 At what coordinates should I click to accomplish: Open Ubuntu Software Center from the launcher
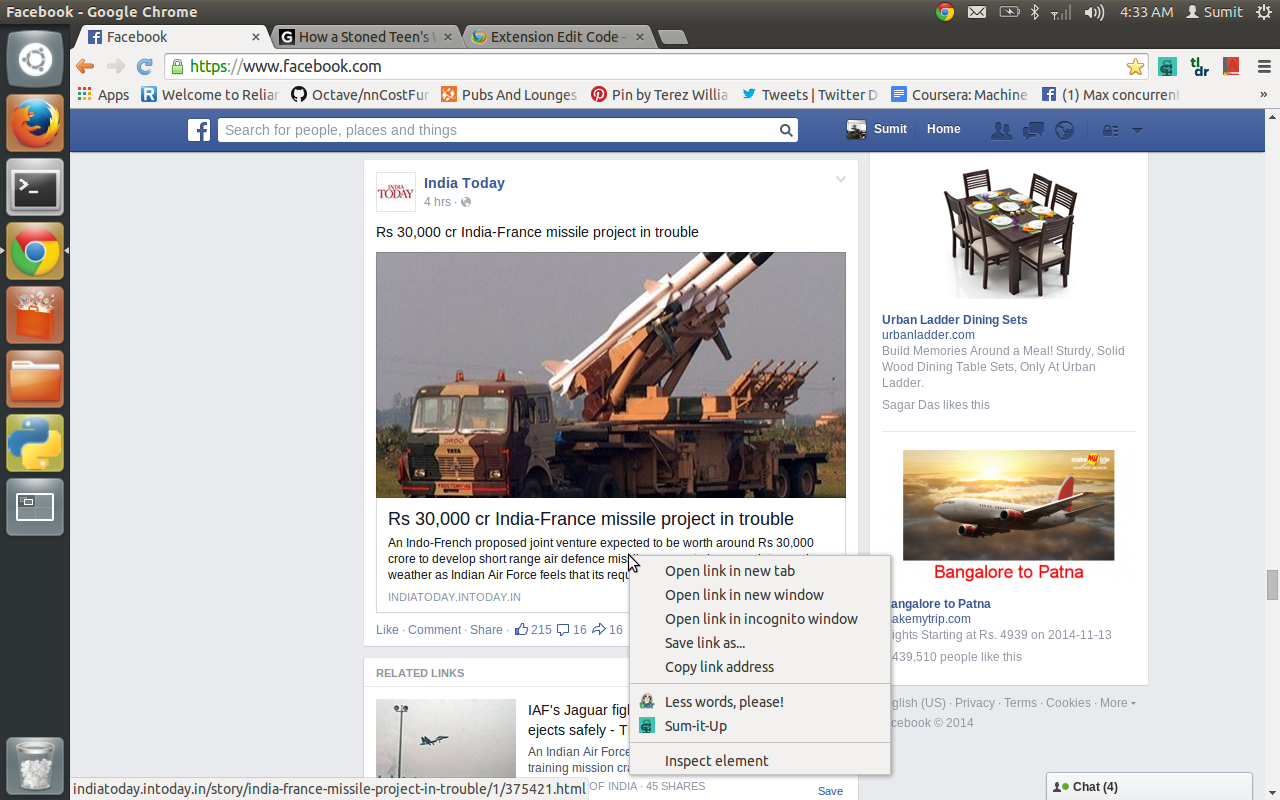[35, 315]
